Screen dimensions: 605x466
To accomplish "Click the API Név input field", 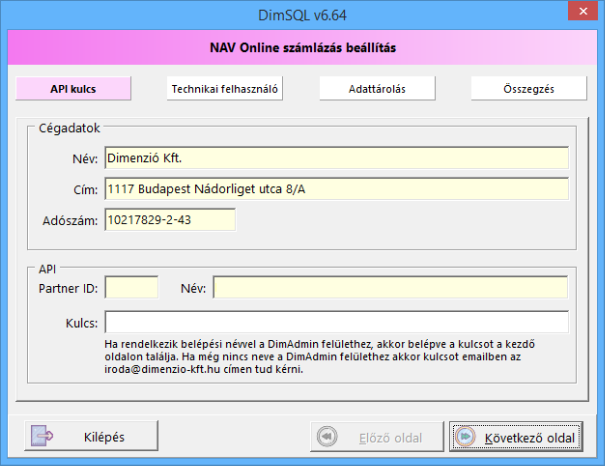I will 390,287.
